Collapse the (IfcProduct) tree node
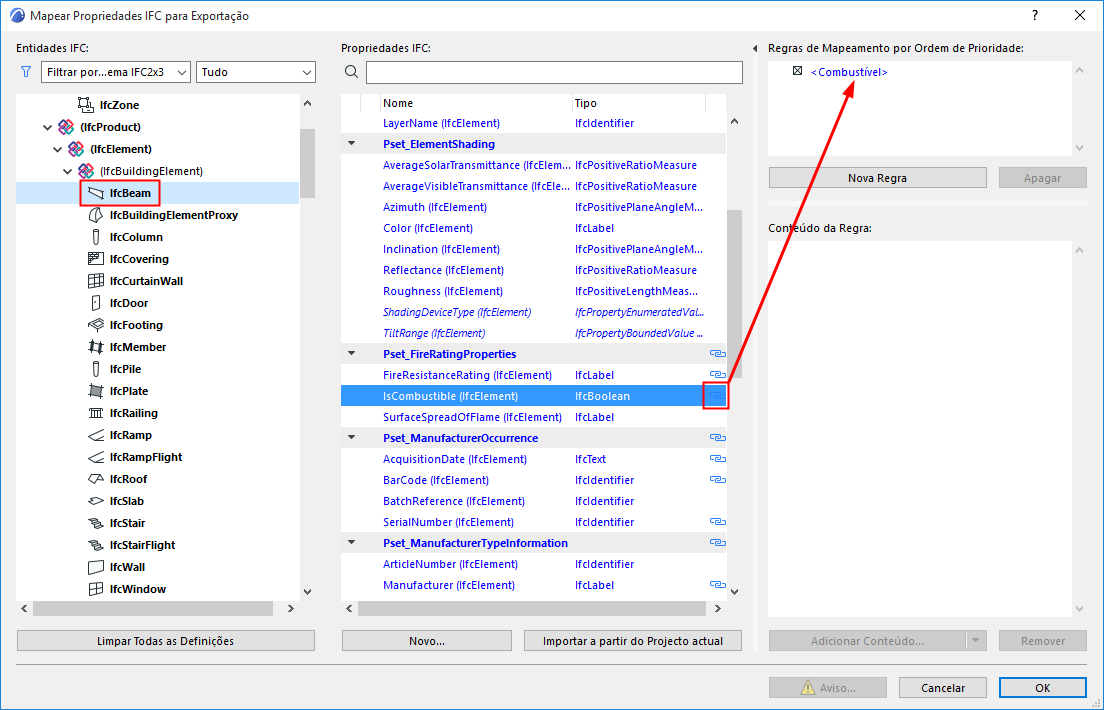 click(47, 127)
